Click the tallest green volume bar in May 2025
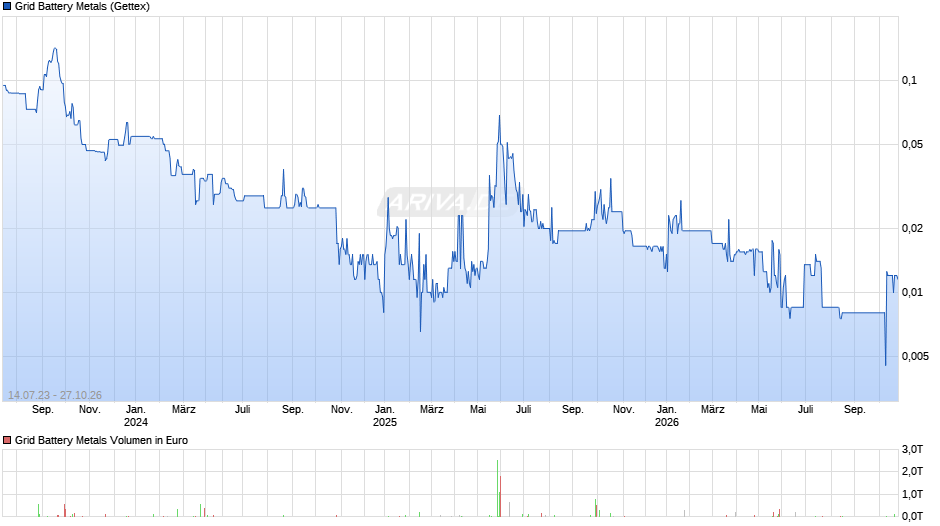This screenshot has height=526, width=940. [x=498, y=488]
